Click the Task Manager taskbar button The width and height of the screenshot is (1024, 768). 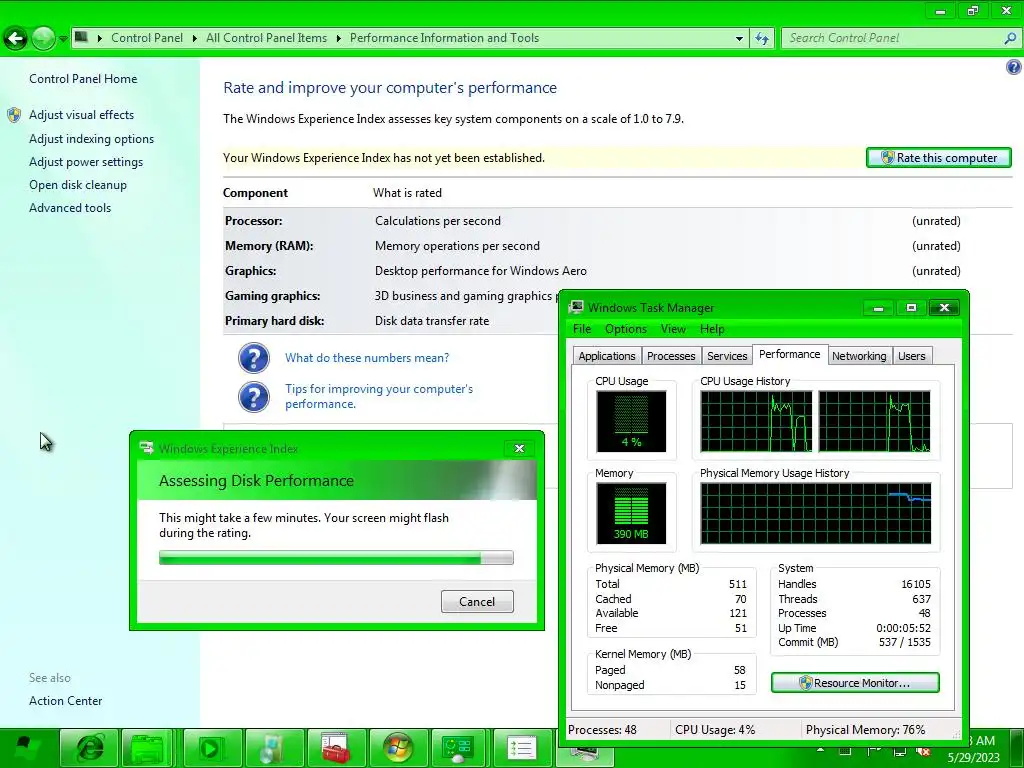[x=584, y=755]
